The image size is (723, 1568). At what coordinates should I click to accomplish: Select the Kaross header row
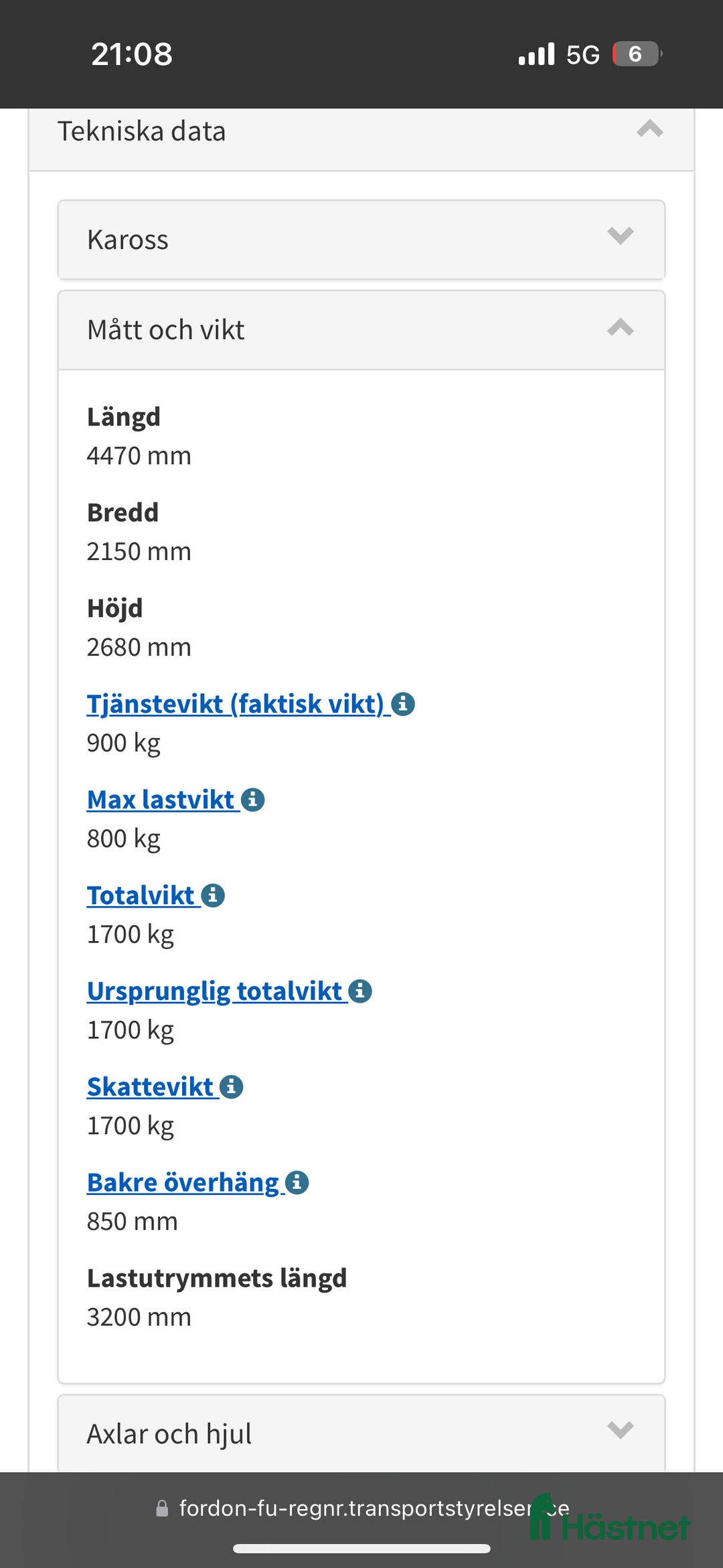129,239
